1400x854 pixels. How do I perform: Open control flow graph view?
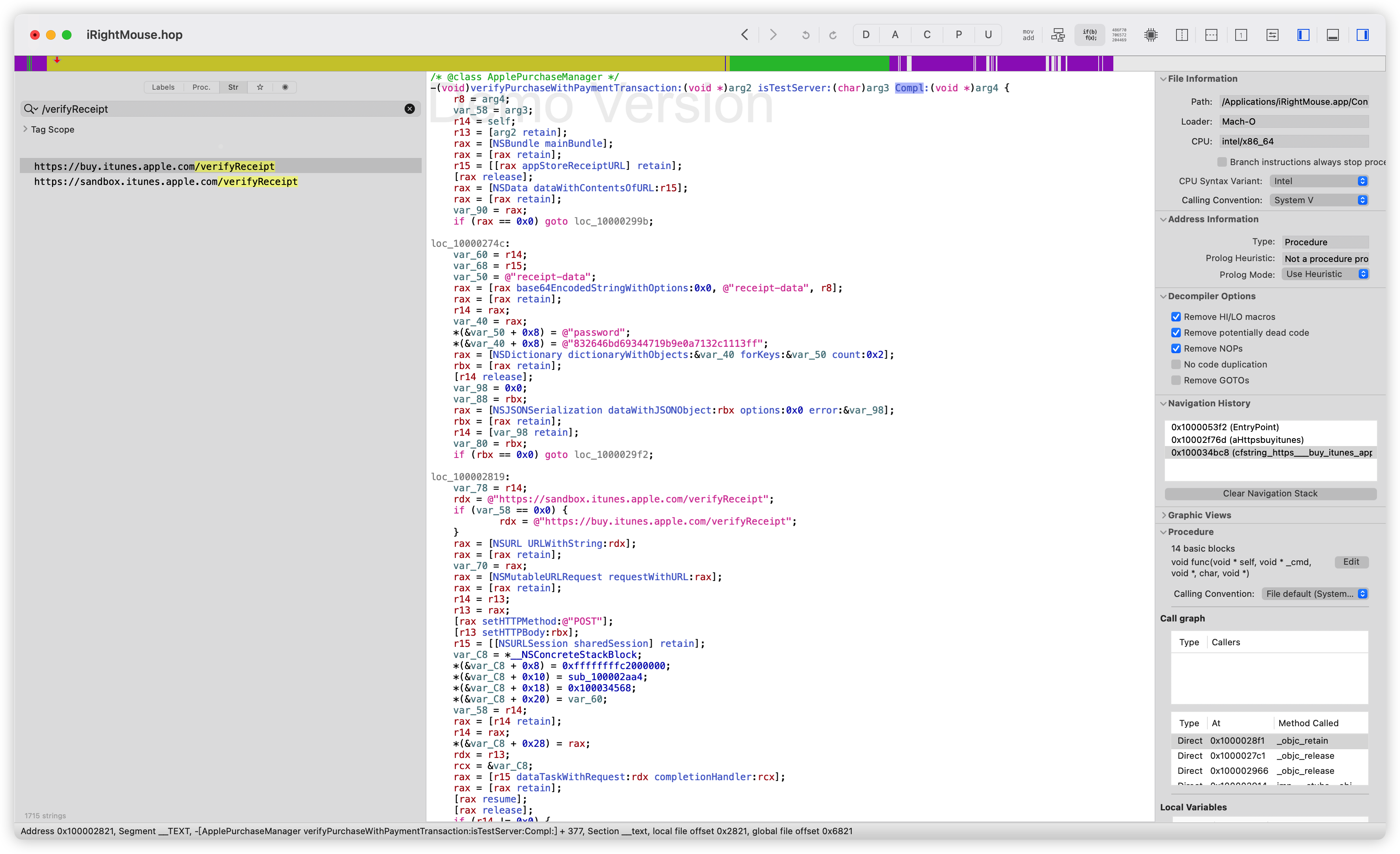[x=1058, y=35]
